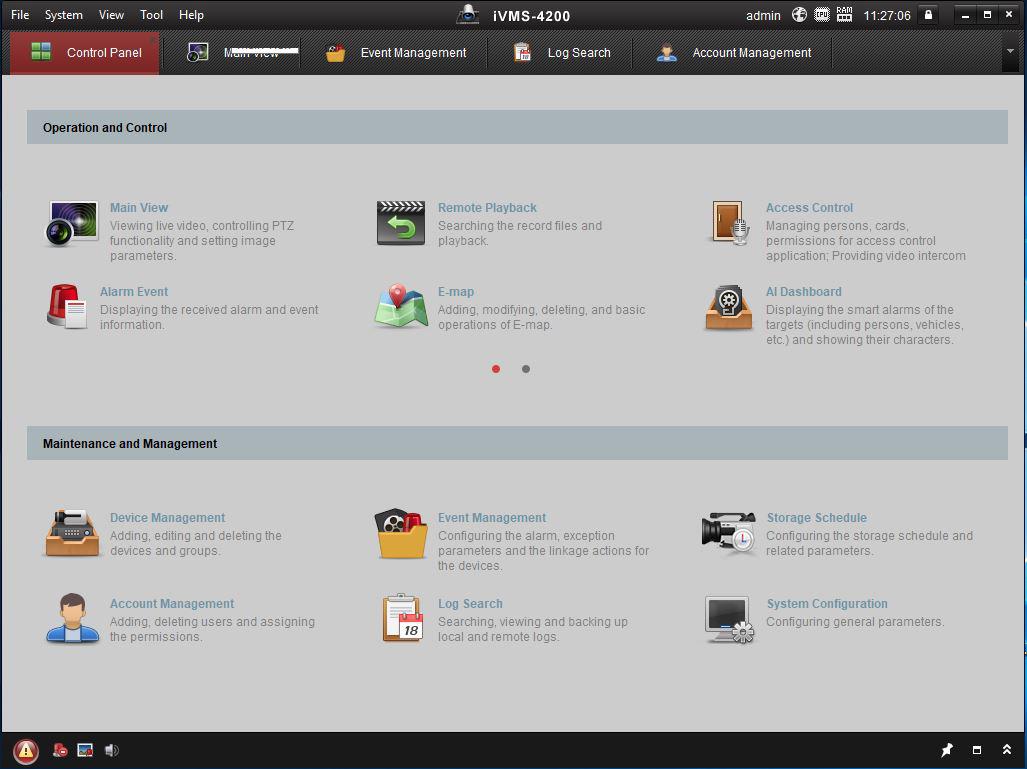The image size is (1027, 769).
Task: Open the AI Dashboard icon
Action: click(729, 307)
